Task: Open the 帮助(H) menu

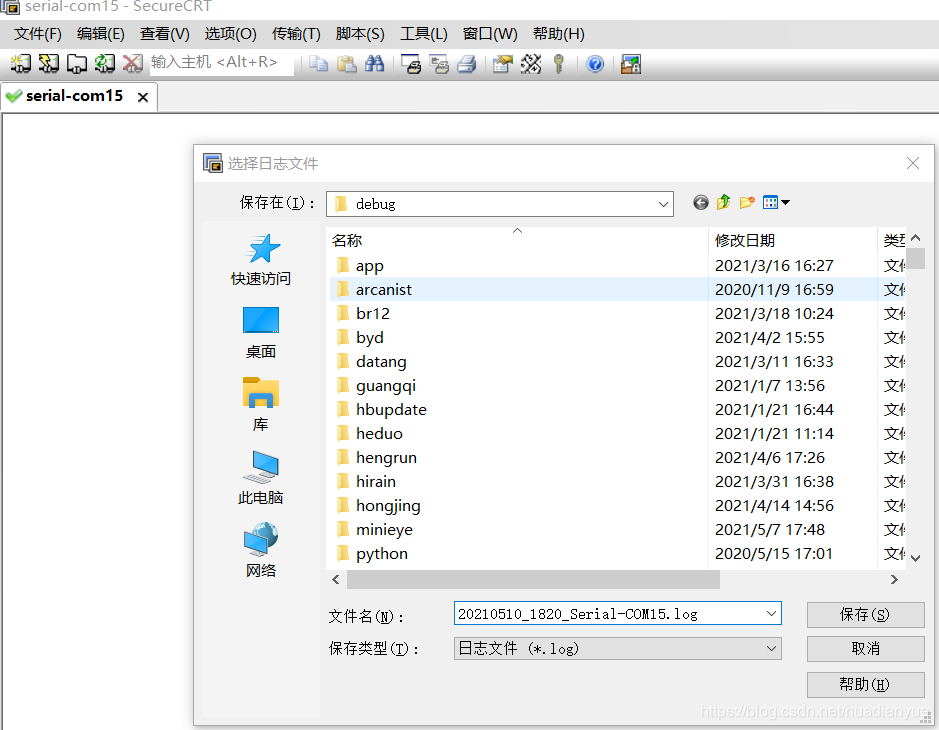Action: (559, 34)
